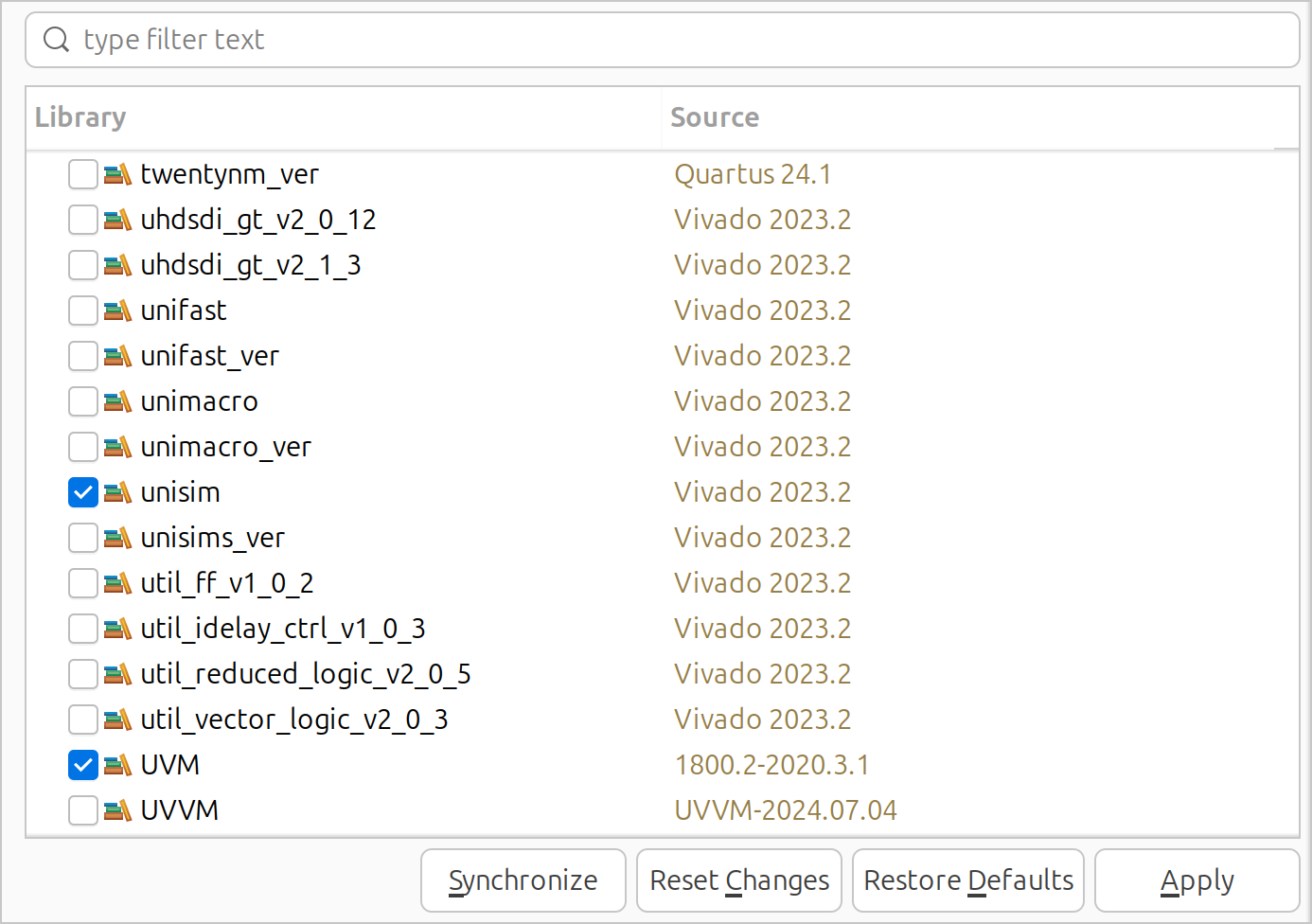Viewport: 1312px width, 924px height.
Task: Tick the unimacro_ver checkbox
Action: pos(83,447)
